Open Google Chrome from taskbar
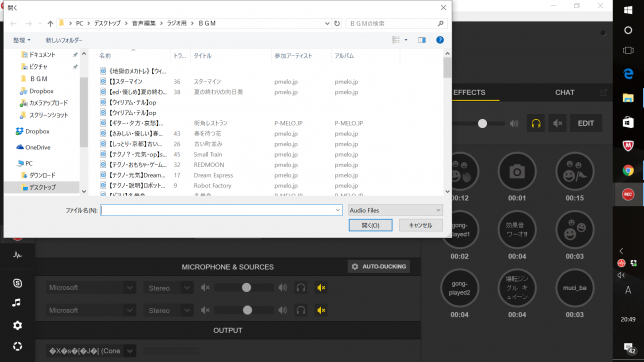Screen dimensions: 644x362 [628, 170]
